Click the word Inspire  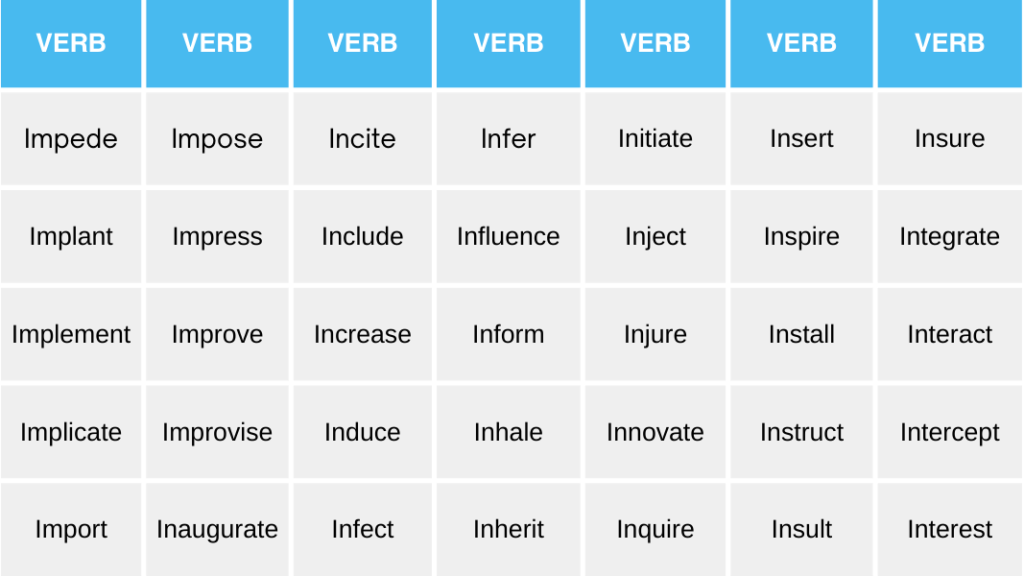tap(801, 237)
